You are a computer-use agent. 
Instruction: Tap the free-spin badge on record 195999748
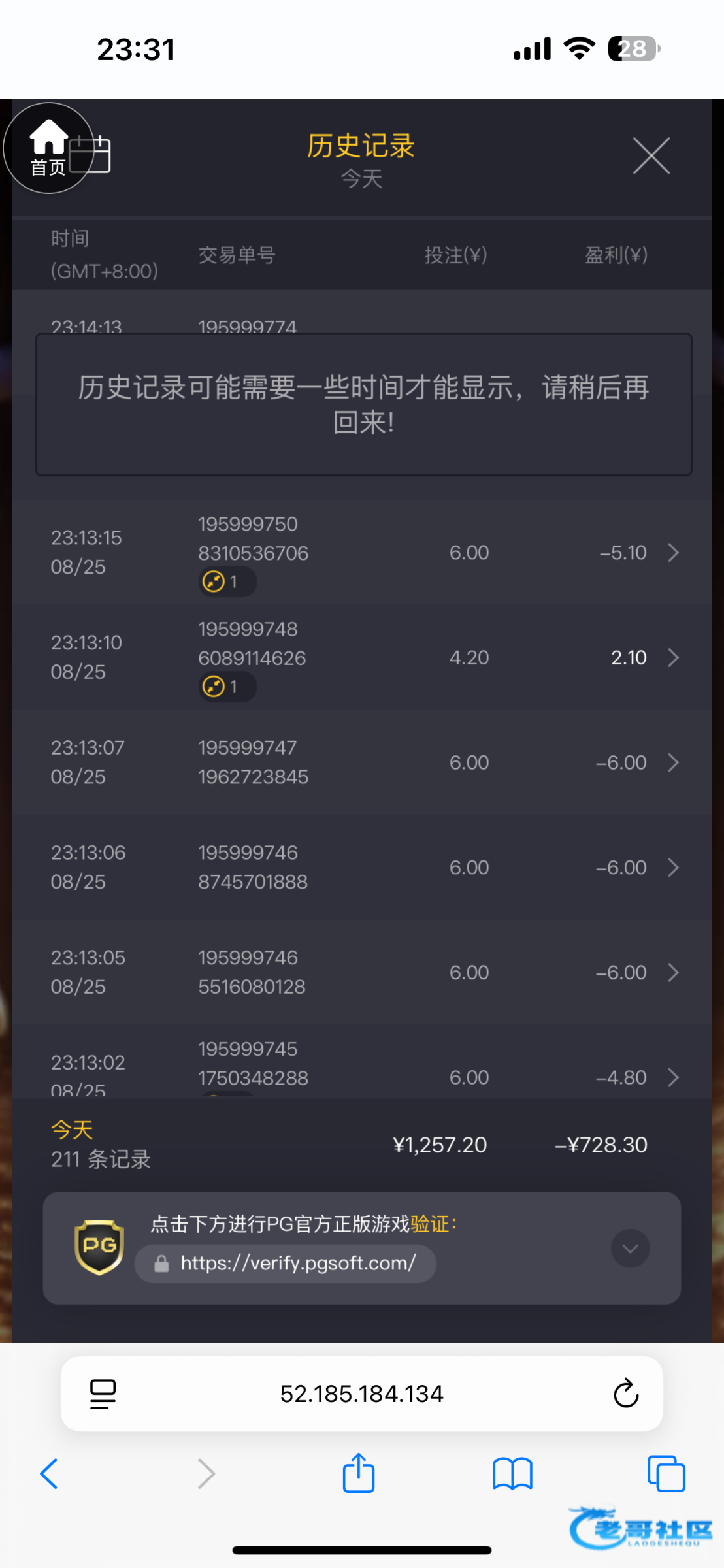point(227,687)
